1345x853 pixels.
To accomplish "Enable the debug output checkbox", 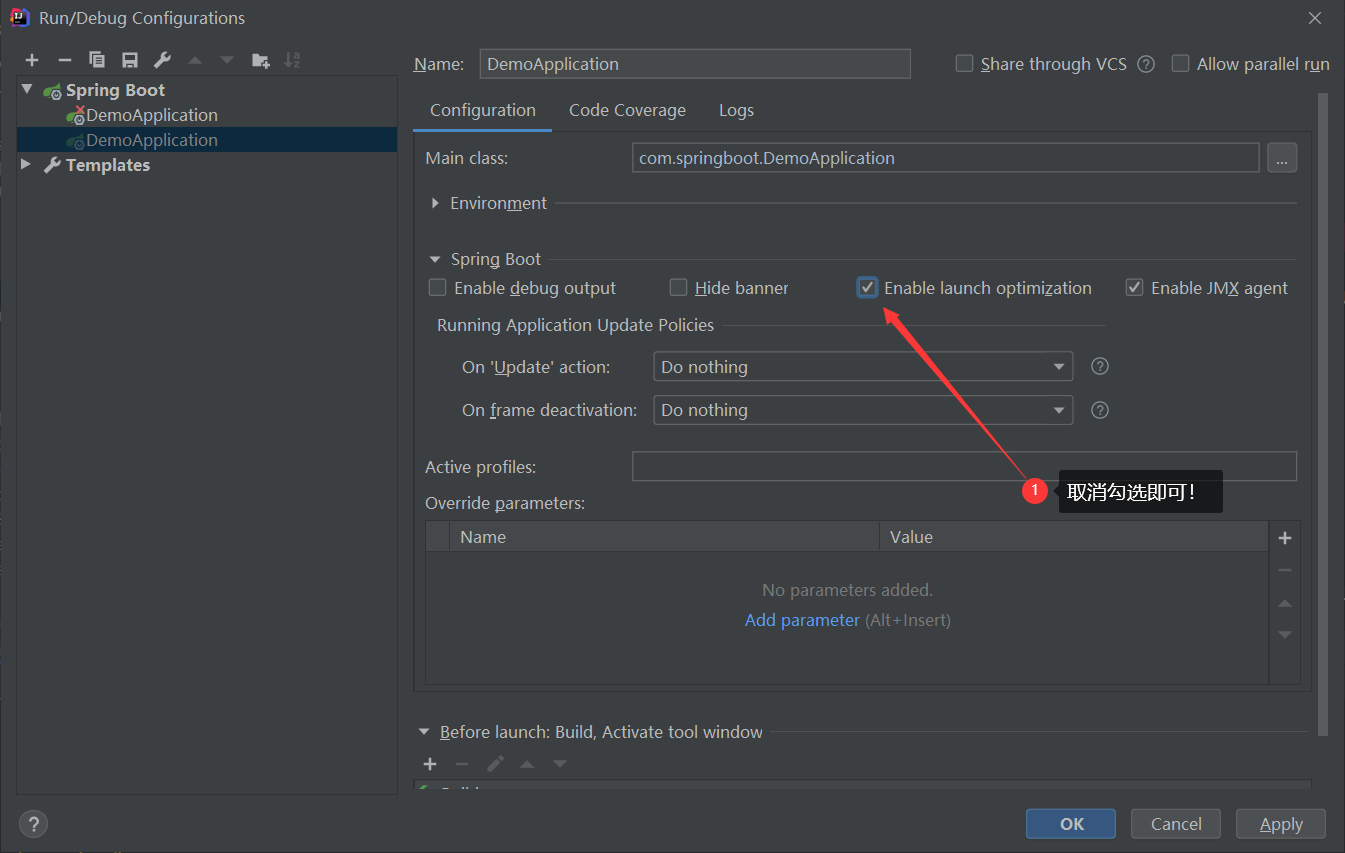I will click(437, 287).
